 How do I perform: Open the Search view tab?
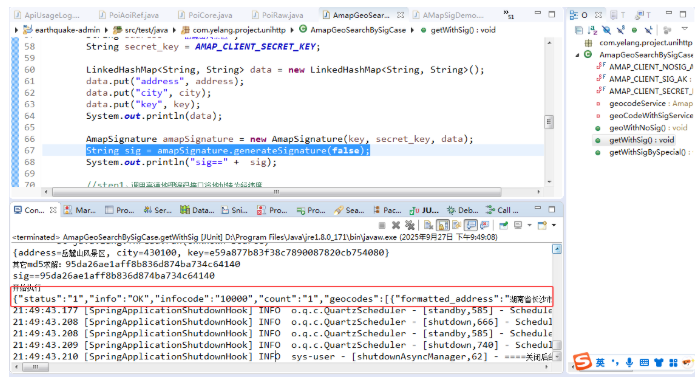(x=349, y=210)
